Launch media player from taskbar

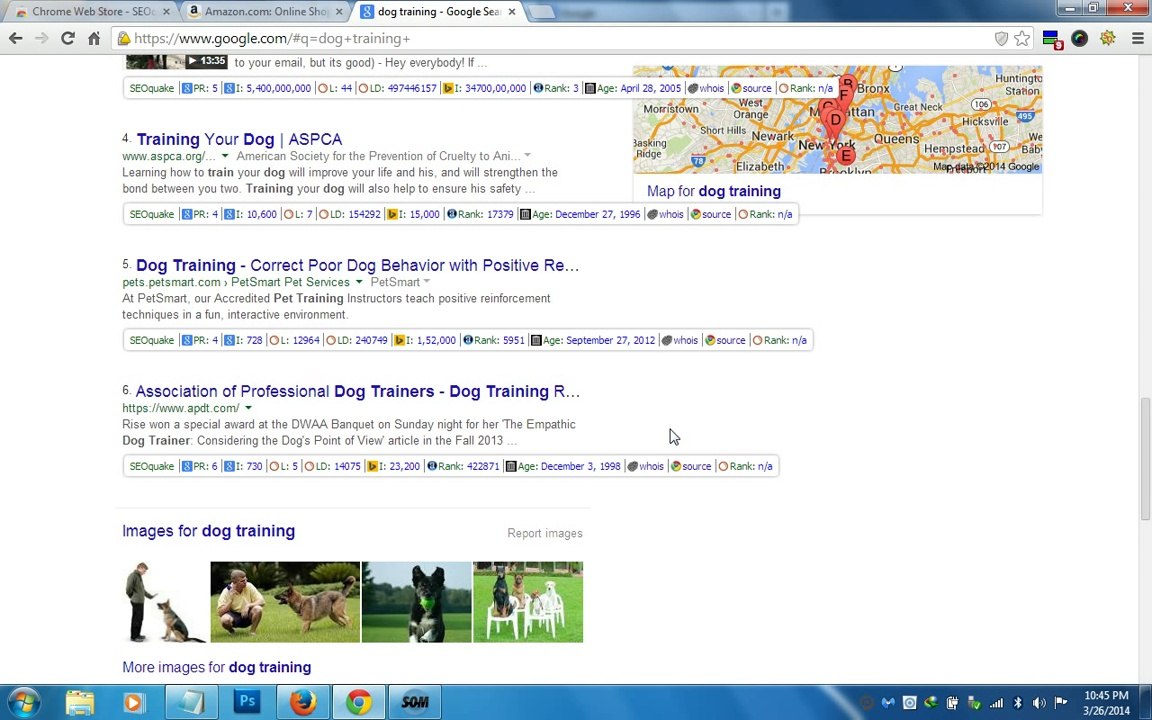click(x=134, y=702)
